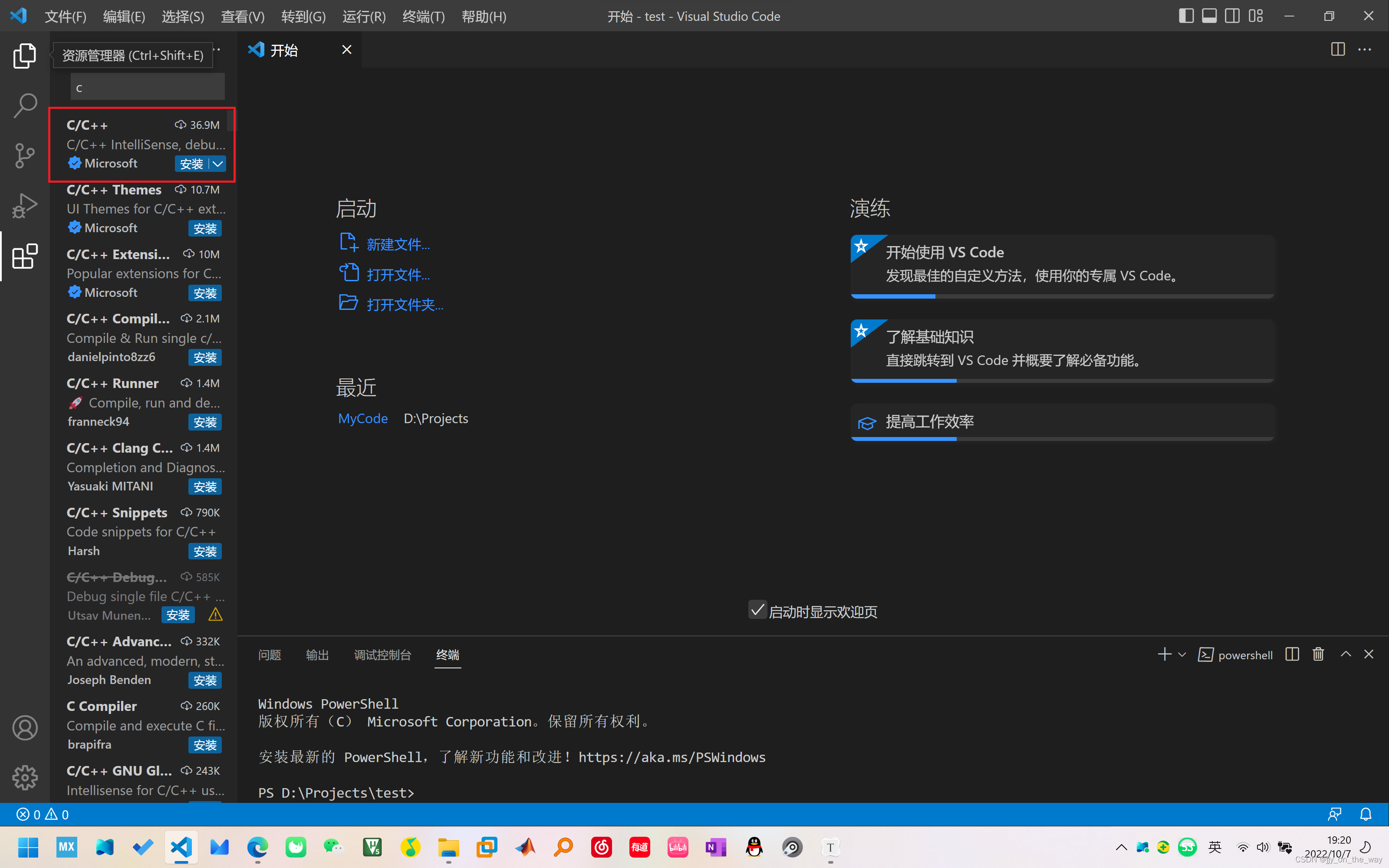Toggle the bottom panel layout button
Viewport: 1389px width, 868px height.
[1209, 16]
